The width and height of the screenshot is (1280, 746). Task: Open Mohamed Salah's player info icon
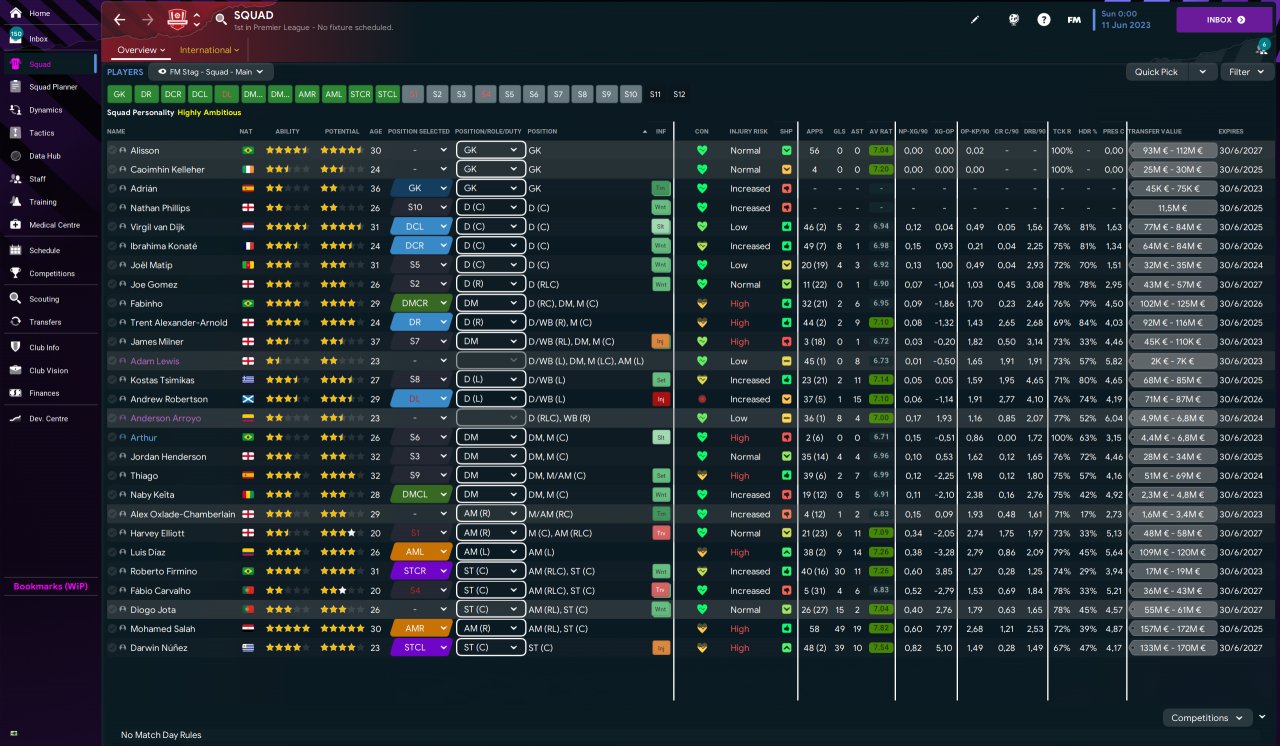(123, 629)
